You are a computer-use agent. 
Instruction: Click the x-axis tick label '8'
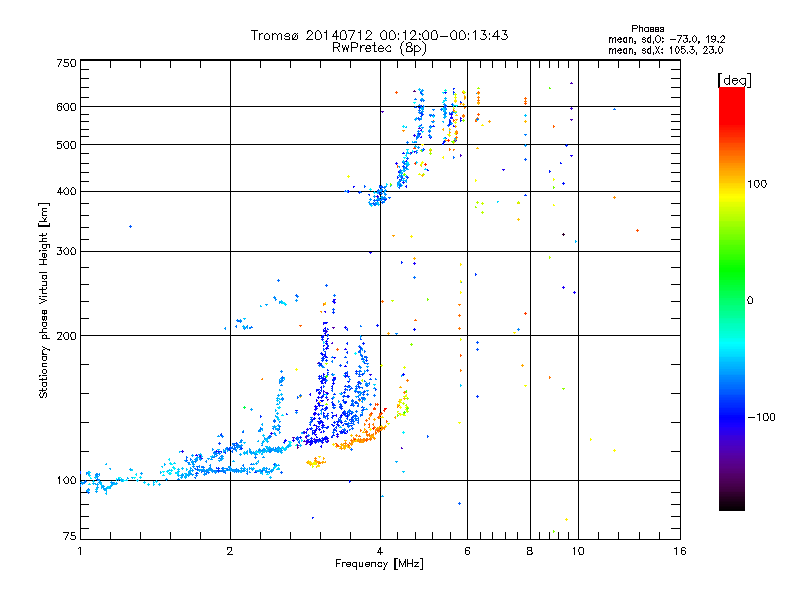pyautogui.click(x=530, y=551)
